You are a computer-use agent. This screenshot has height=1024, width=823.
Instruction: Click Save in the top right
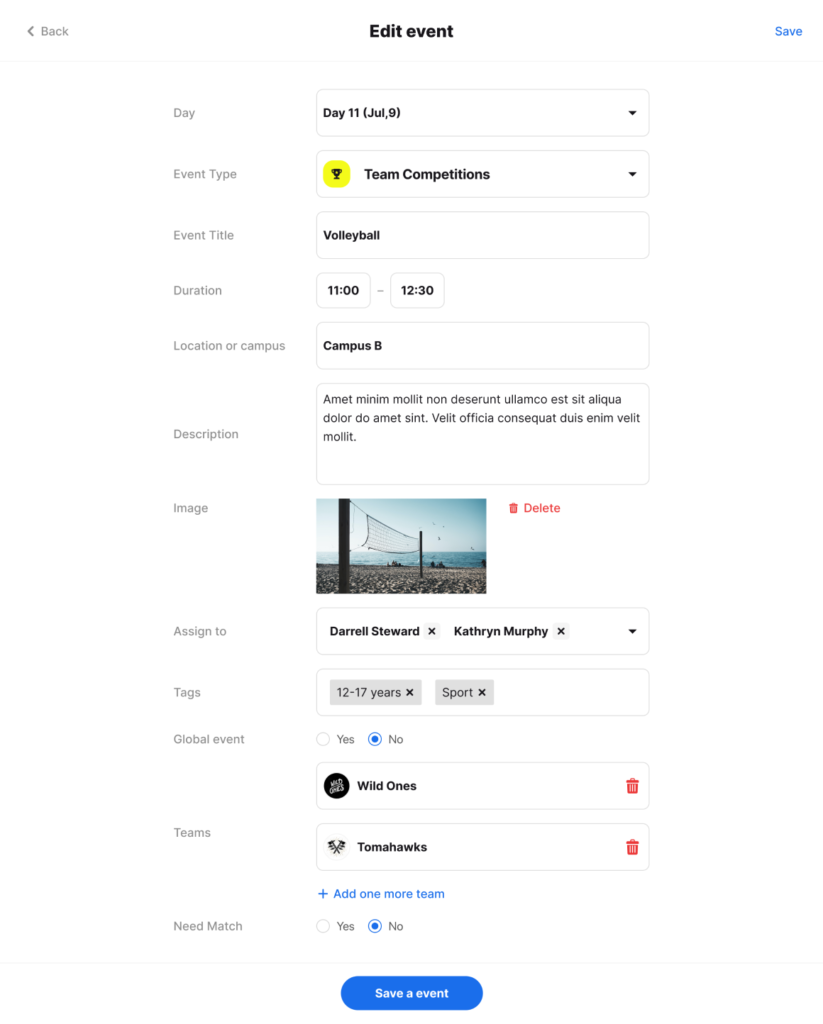coord(788,31)
